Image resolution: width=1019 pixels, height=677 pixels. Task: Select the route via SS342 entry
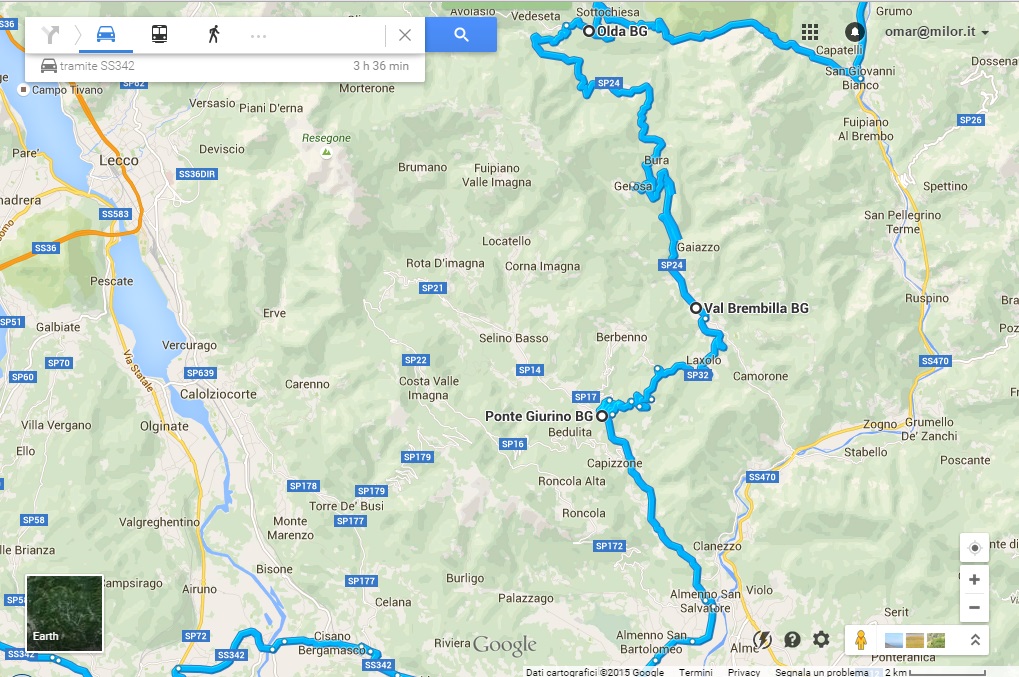(x=225, y=66)
